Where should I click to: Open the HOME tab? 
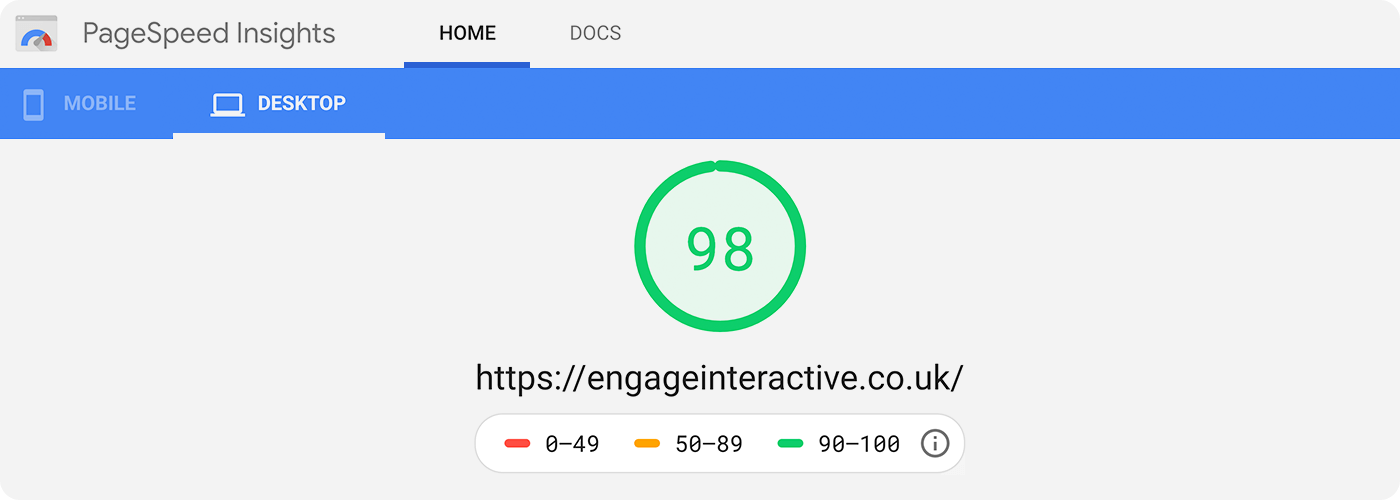coord(467,33)
